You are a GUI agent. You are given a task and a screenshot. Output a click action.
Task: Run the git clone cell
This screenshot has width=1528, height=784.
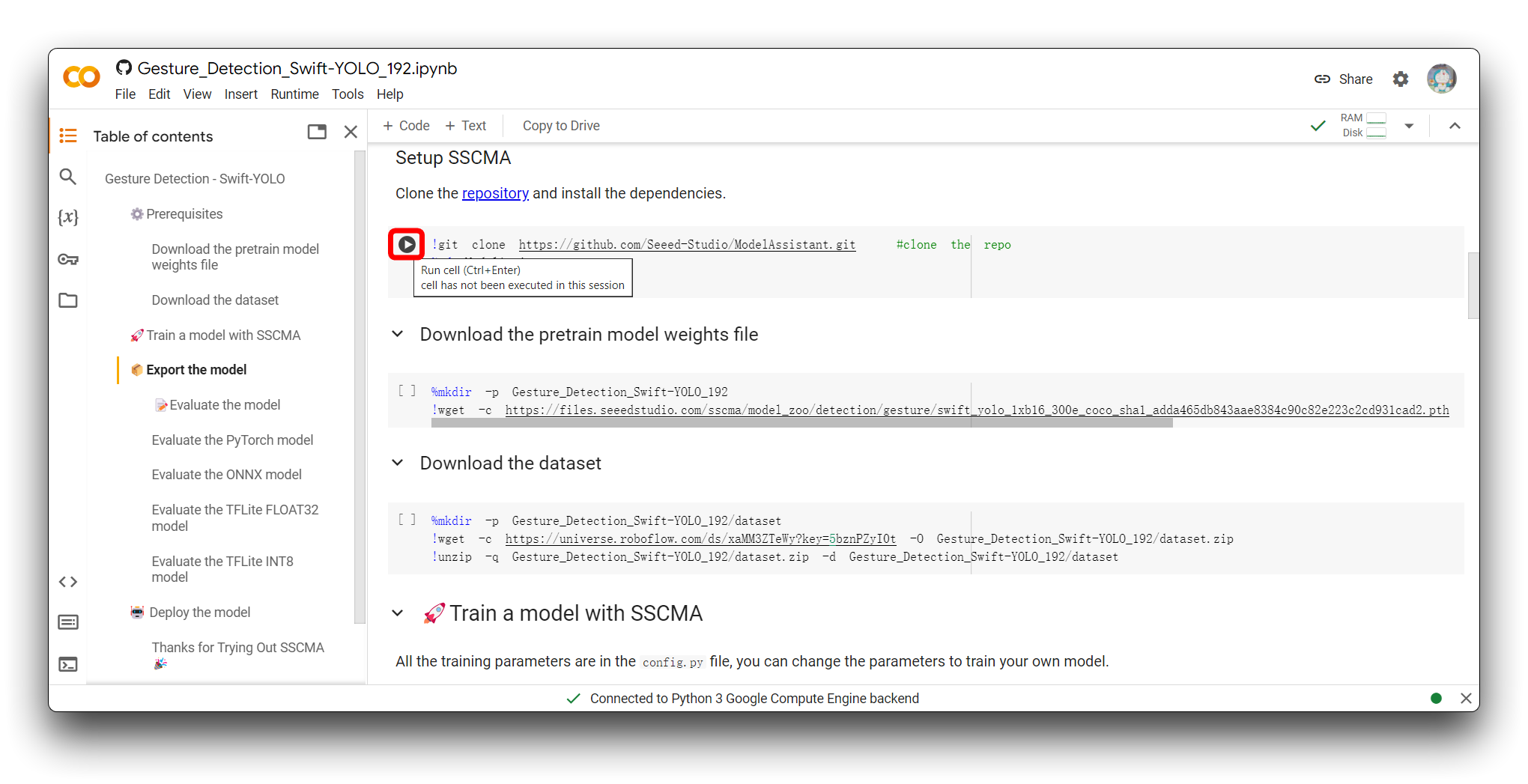point(407,244)
